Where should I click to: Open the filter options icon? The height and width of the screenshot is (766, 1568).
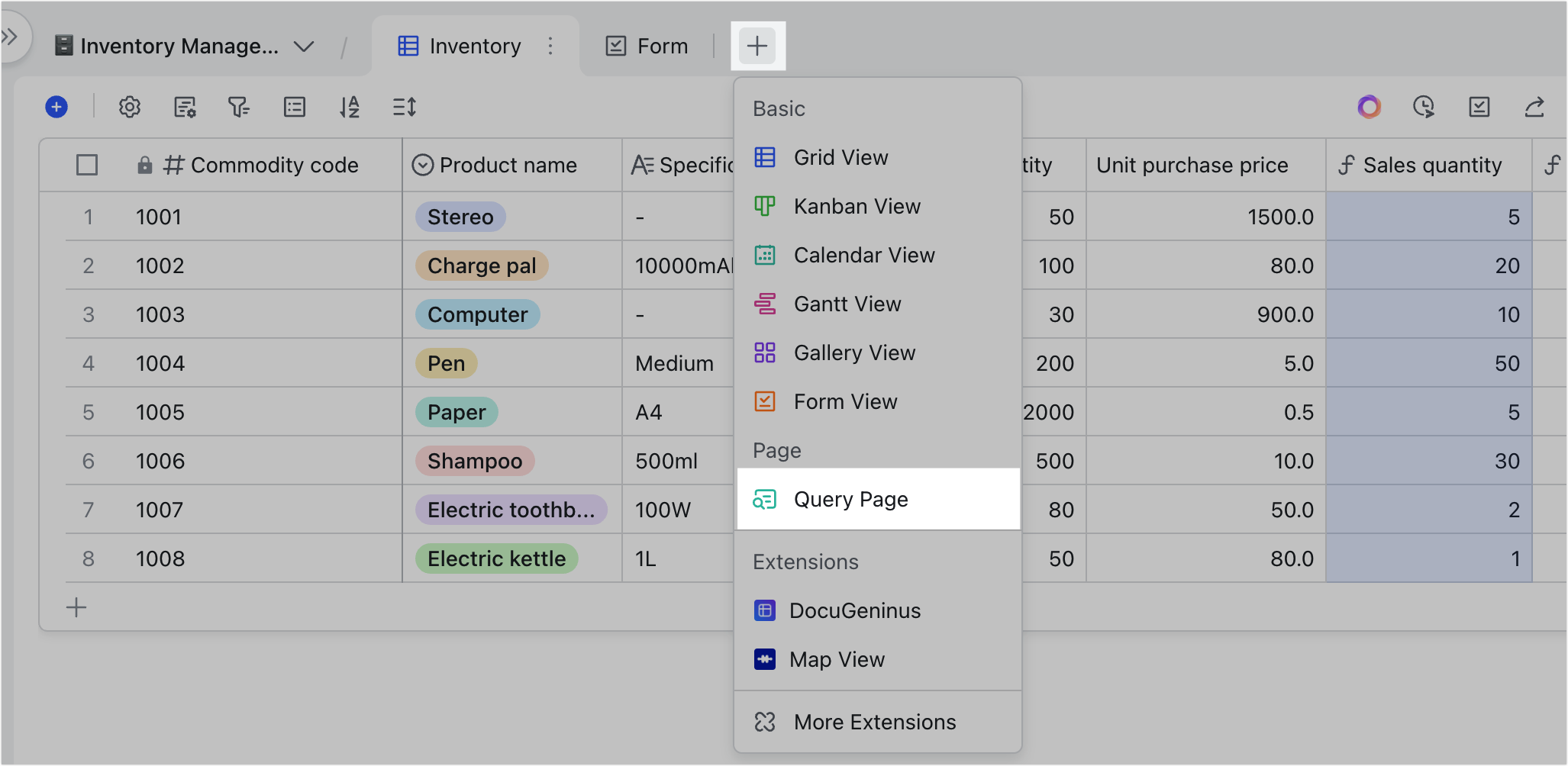tap(240, 107)
